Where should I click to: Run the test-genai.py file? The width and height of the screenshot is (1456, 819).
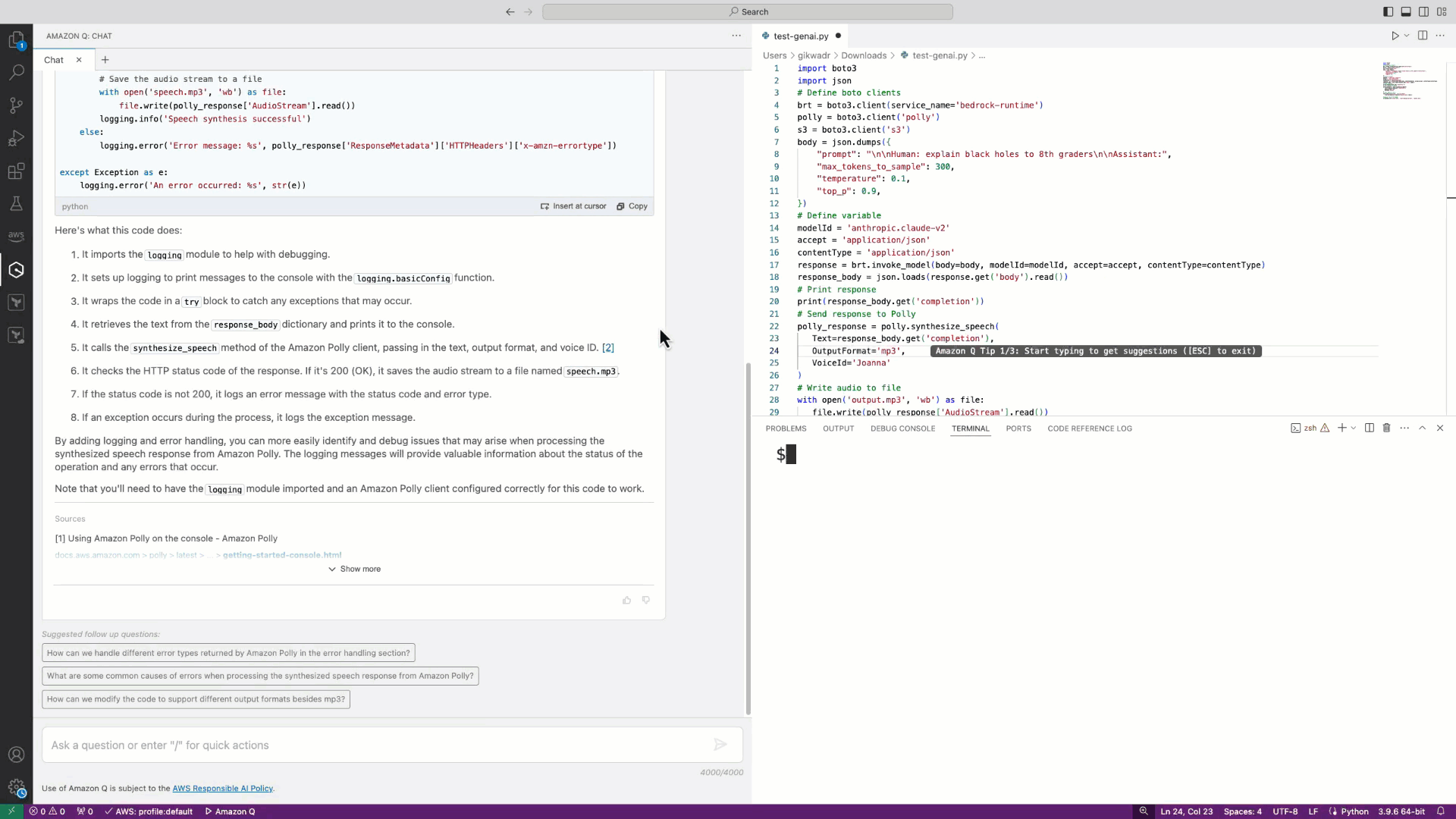click(x=1396, y=35)
